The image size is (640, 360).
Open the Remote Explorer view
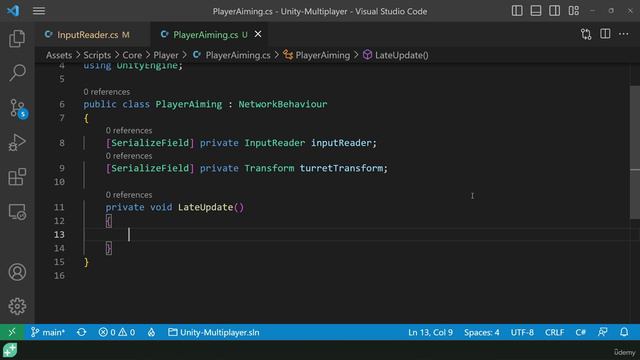(17, 212)
